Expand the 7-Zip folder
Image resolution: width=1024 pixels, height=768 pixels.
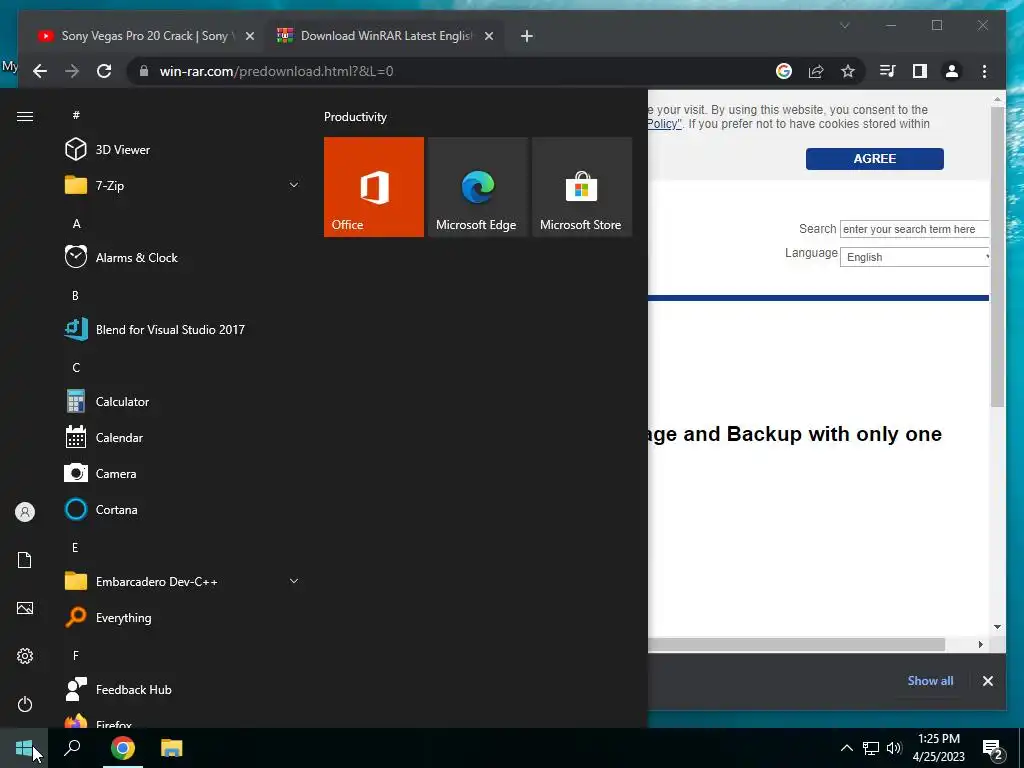tap(183, 185)
